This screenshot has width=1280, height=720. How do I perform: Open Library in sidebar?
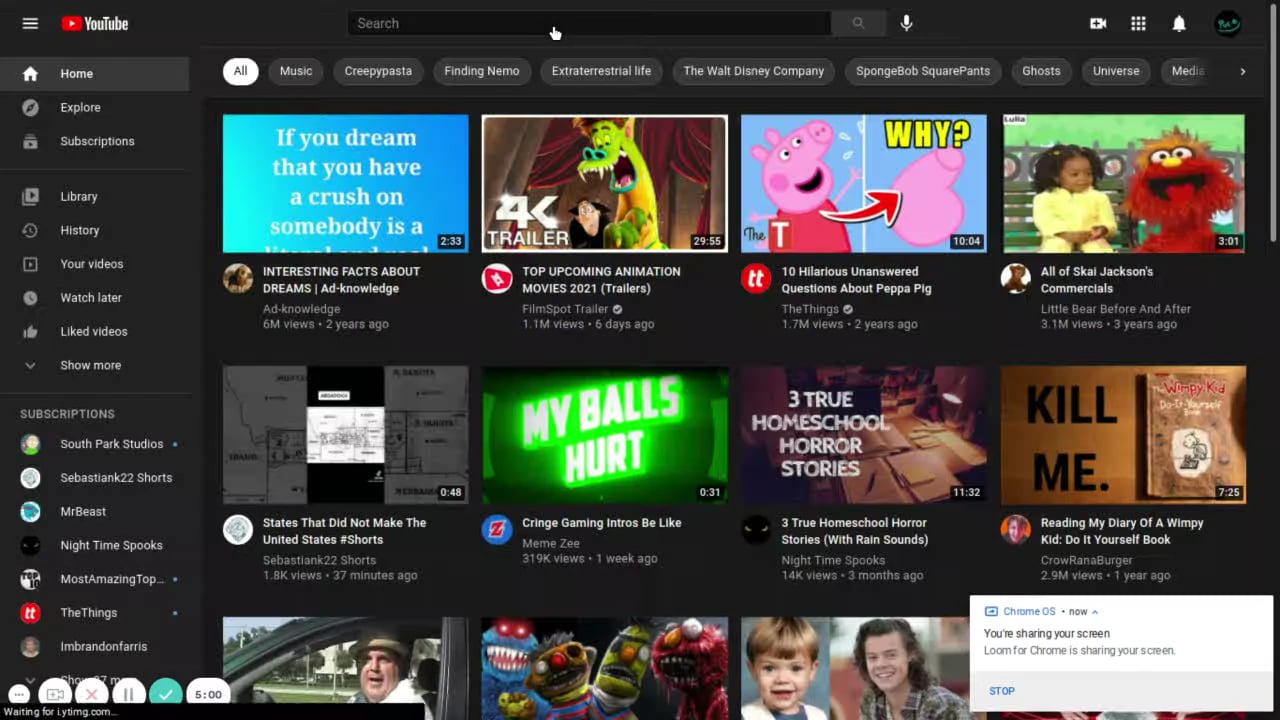coord(94,196)
